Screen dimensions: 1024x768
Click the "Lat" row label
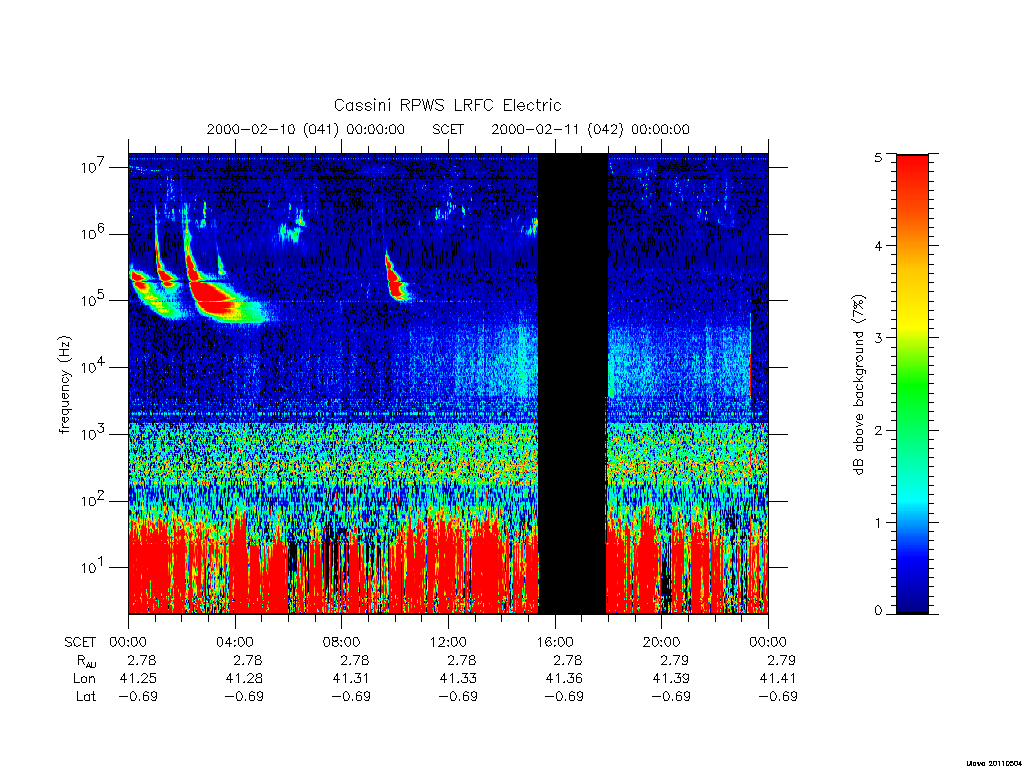86,696
